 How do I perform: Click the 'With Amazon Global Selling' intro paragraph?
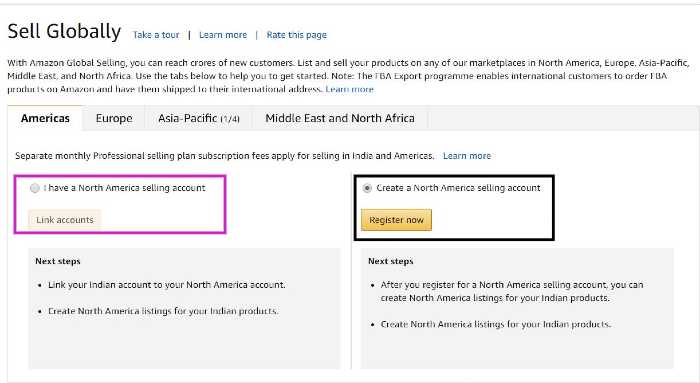click(348, 76)
